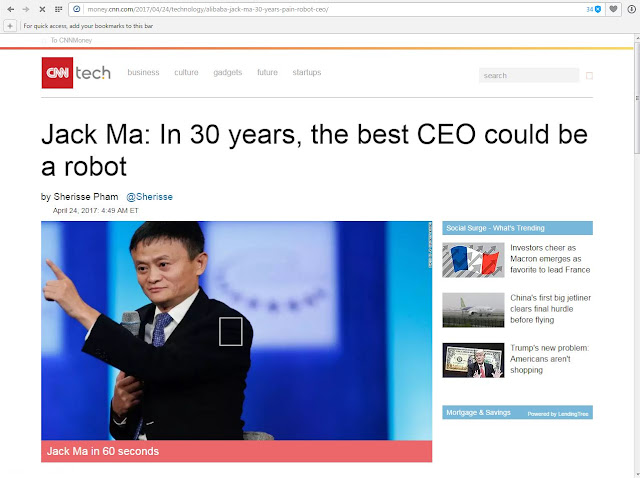
Task: Click into the search field
Action: 529,76
